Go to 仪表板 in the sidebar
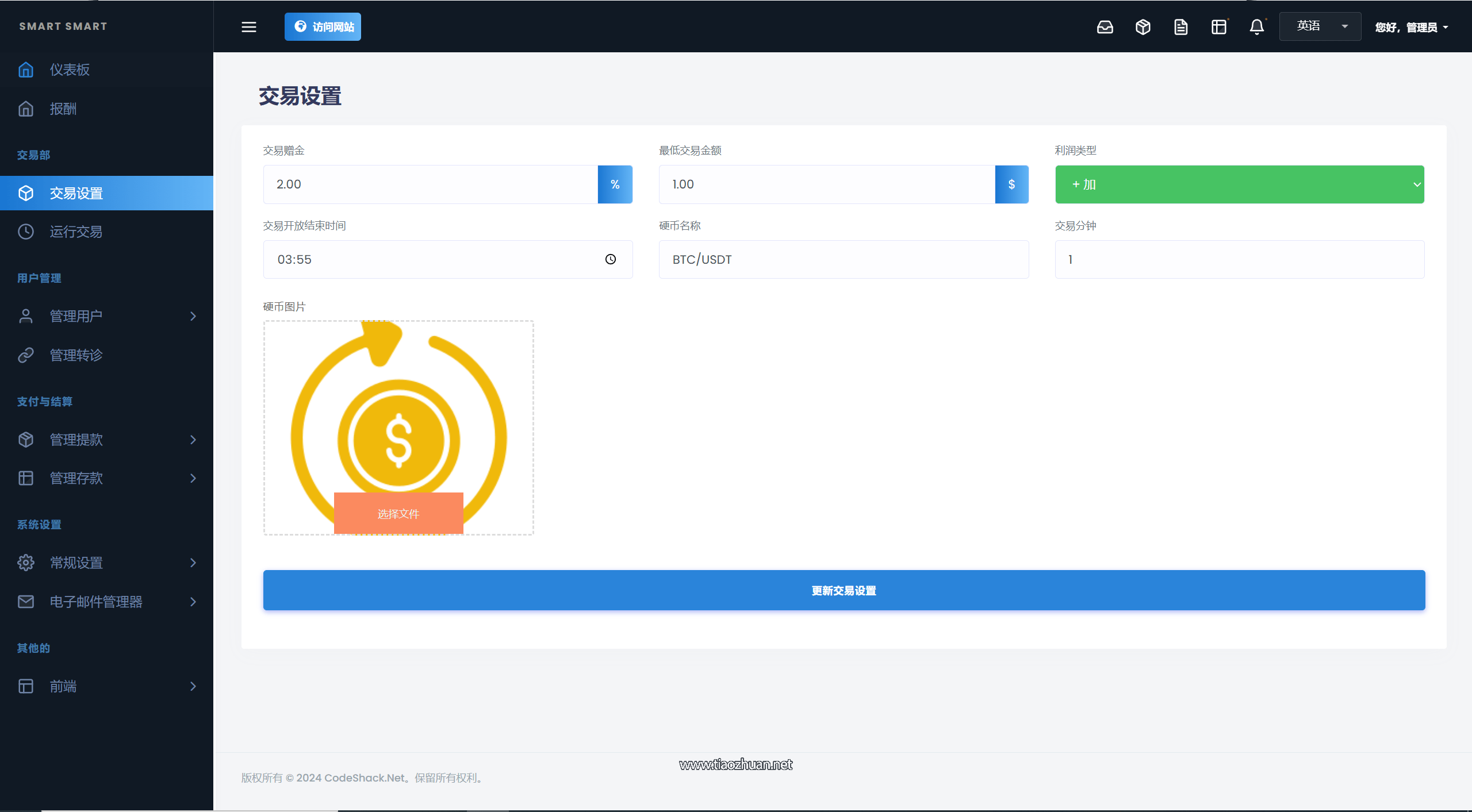1472x812 pixels. point(70,70)
